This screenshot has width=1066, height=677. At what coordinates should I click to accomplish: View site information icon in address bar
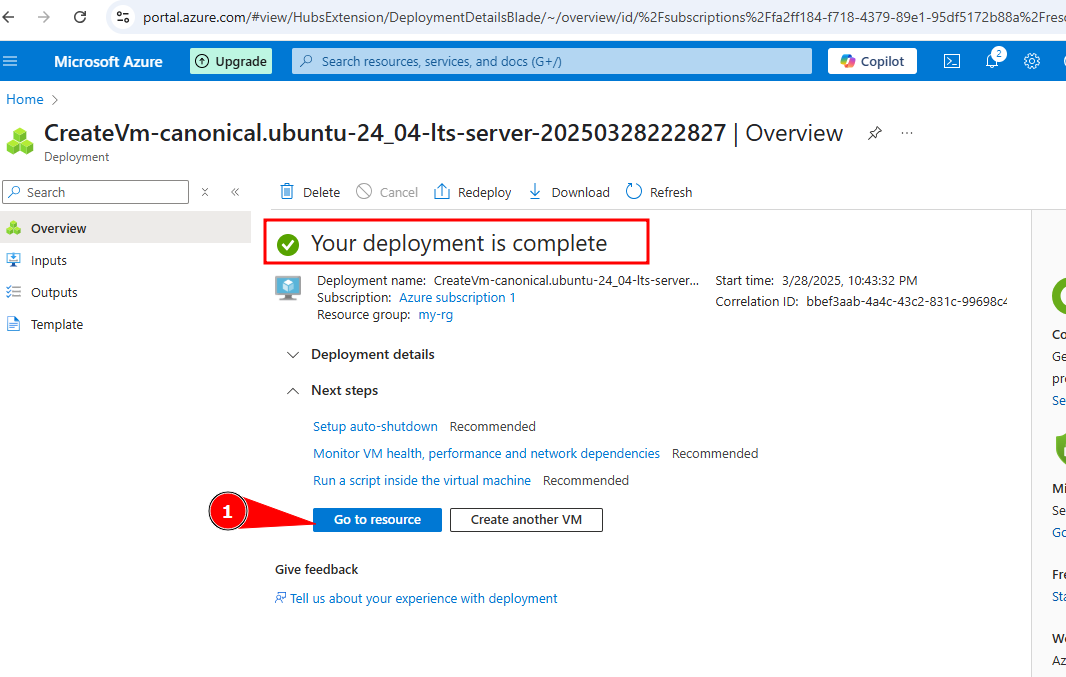[x=123, y=17]
